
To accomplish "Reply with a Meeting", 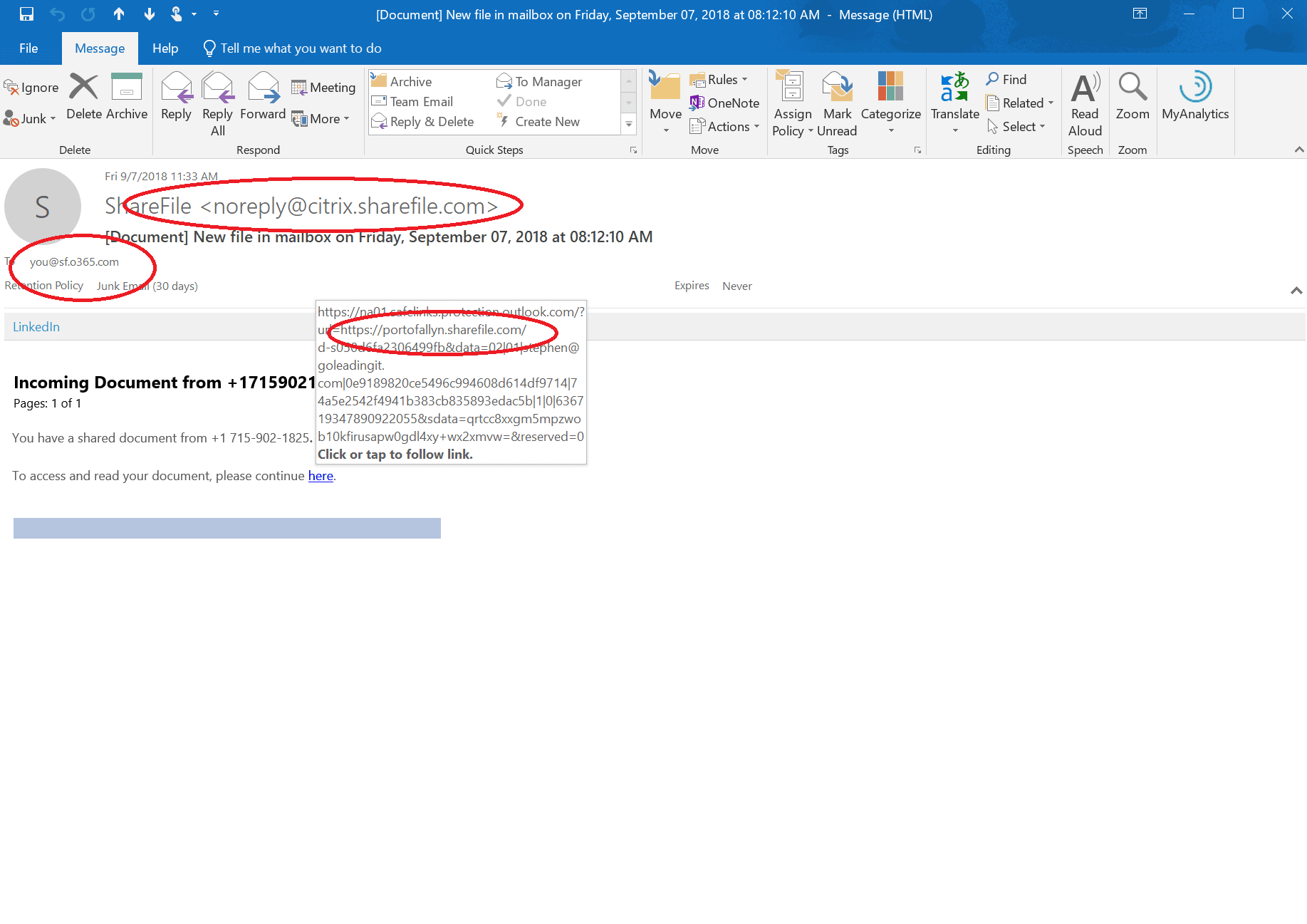I will 324,88.
